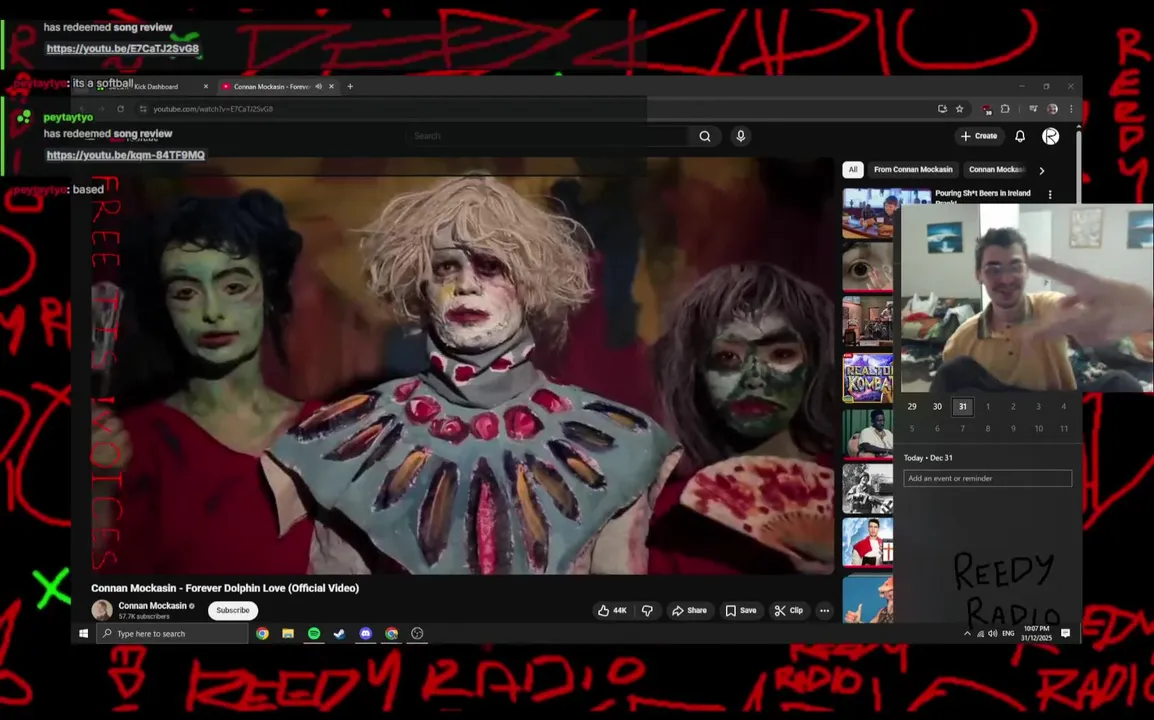This screenshot has height=720, width=1154.
Task: Click the taskbar clock 10:07 PM
Action: [1036, 634]
